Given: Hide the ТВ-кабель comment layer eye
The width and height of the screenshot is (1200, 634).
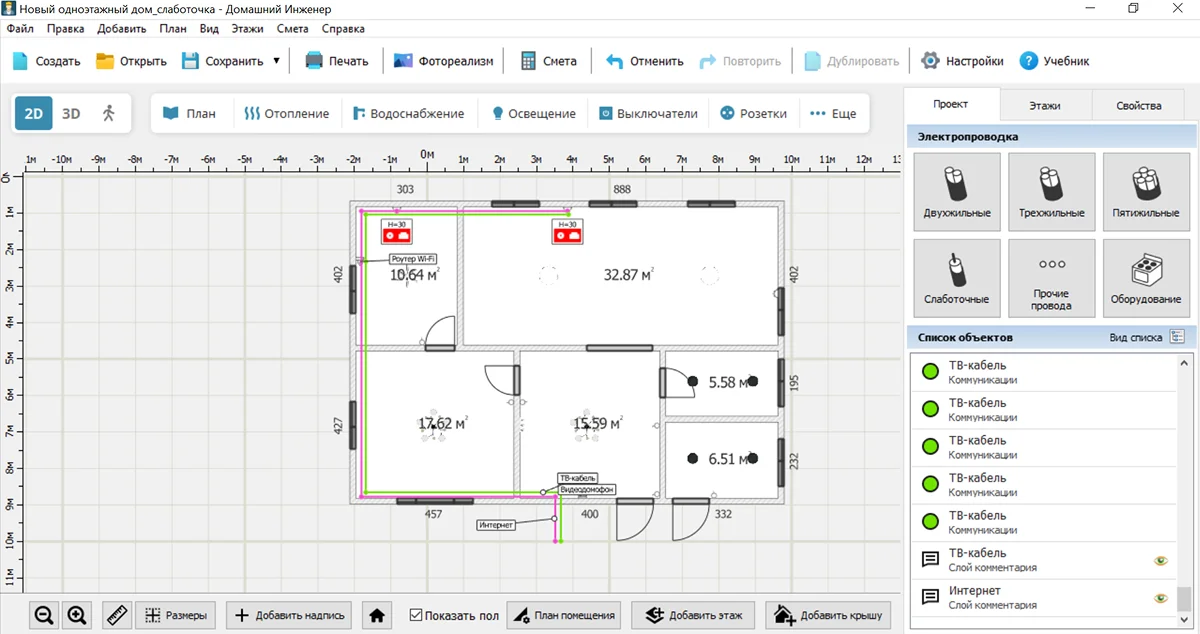Looking at the screenshot, I should coord(1161,561).
